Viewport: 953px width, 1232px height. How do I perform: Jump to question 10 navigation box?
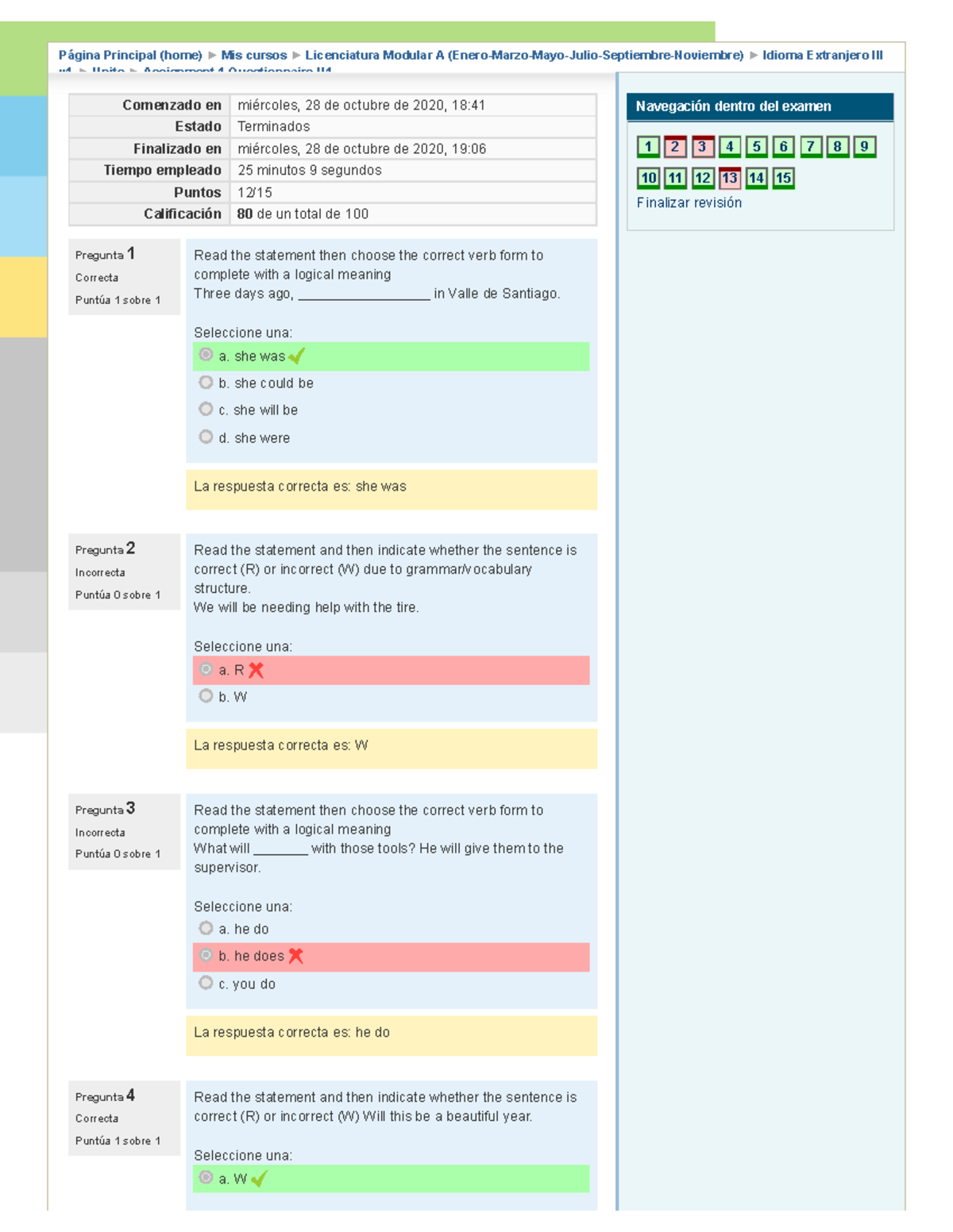(648, 178)
